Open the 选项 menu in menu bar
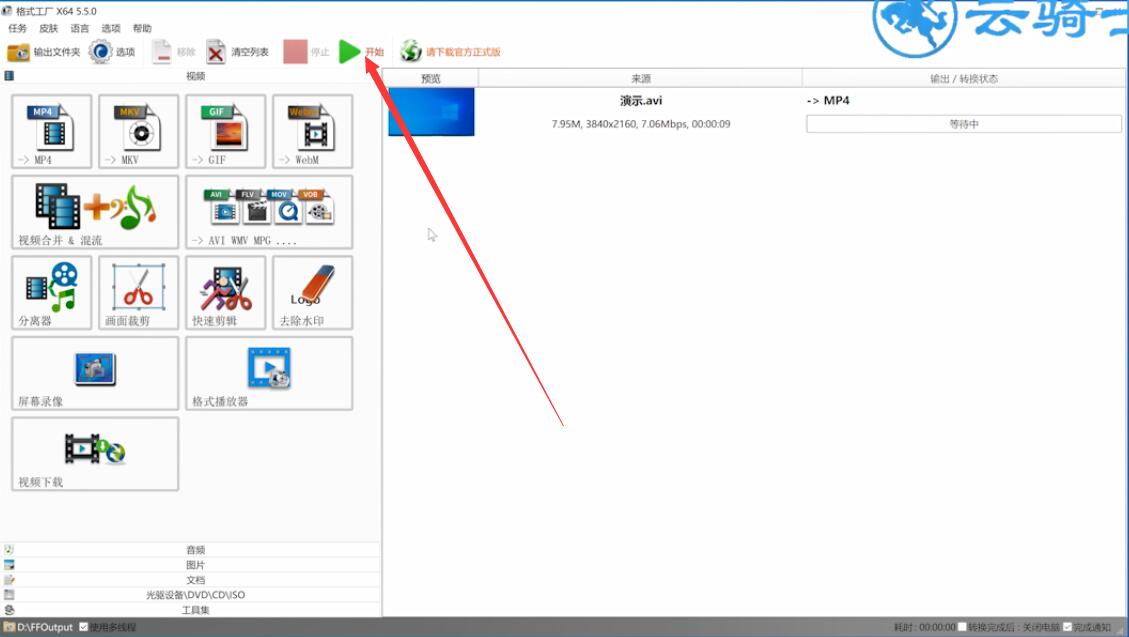 pyautogui.click(x=111, y=28)
